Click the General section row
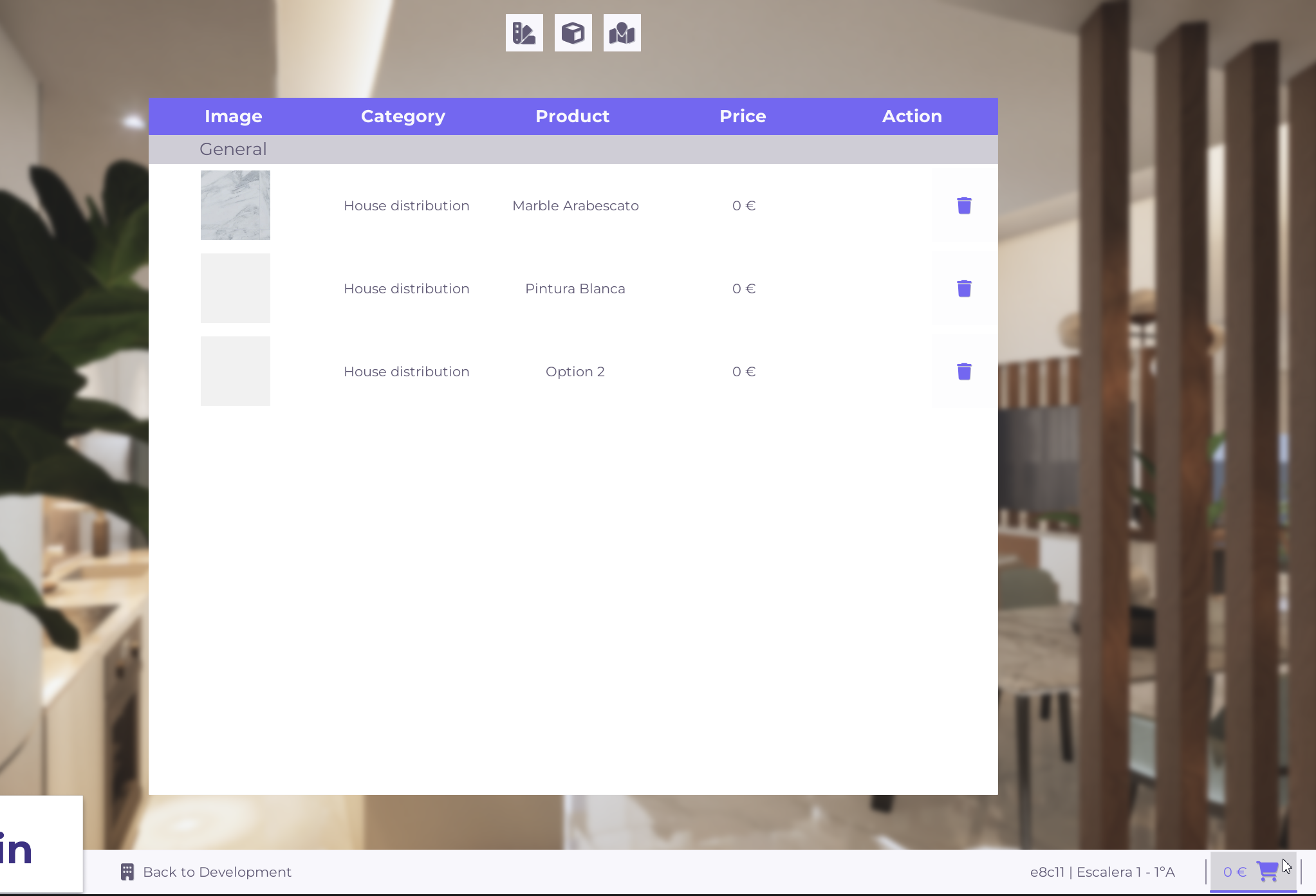 tap(233, 149)
